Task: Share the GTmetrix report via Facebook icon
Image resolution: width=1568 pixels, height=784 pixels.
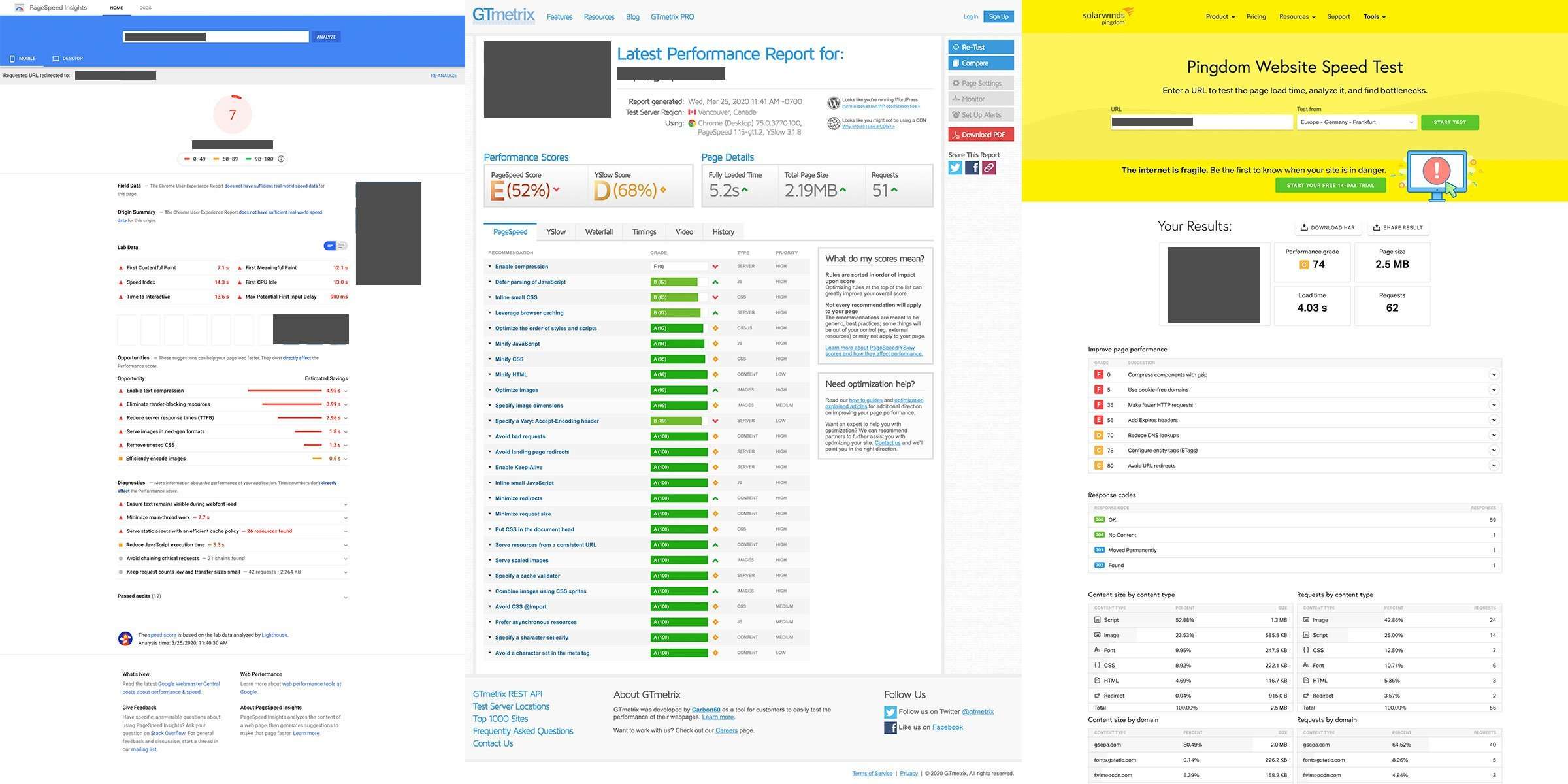Action: click(x=972, y=168)
